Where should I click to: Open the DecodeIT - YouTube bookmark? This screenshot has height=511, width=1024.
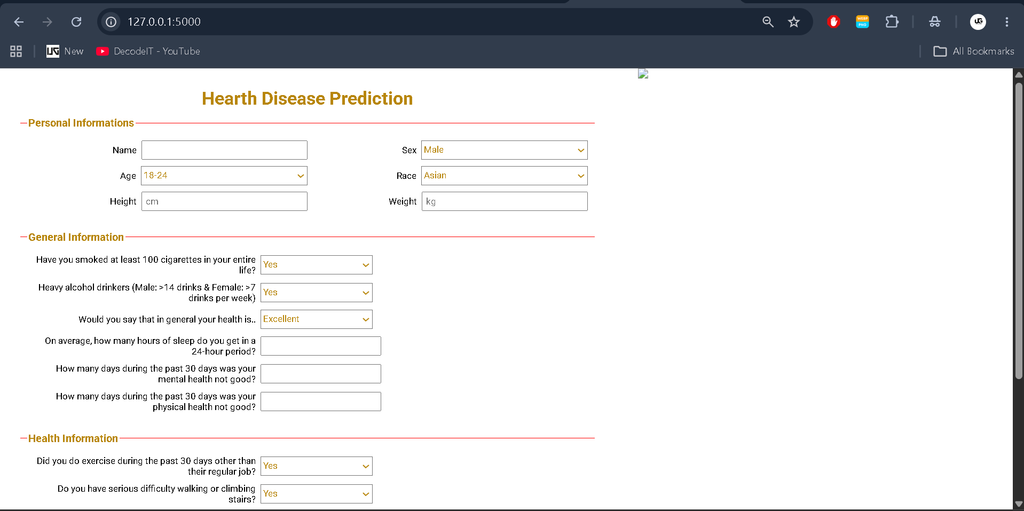point(148,51)
